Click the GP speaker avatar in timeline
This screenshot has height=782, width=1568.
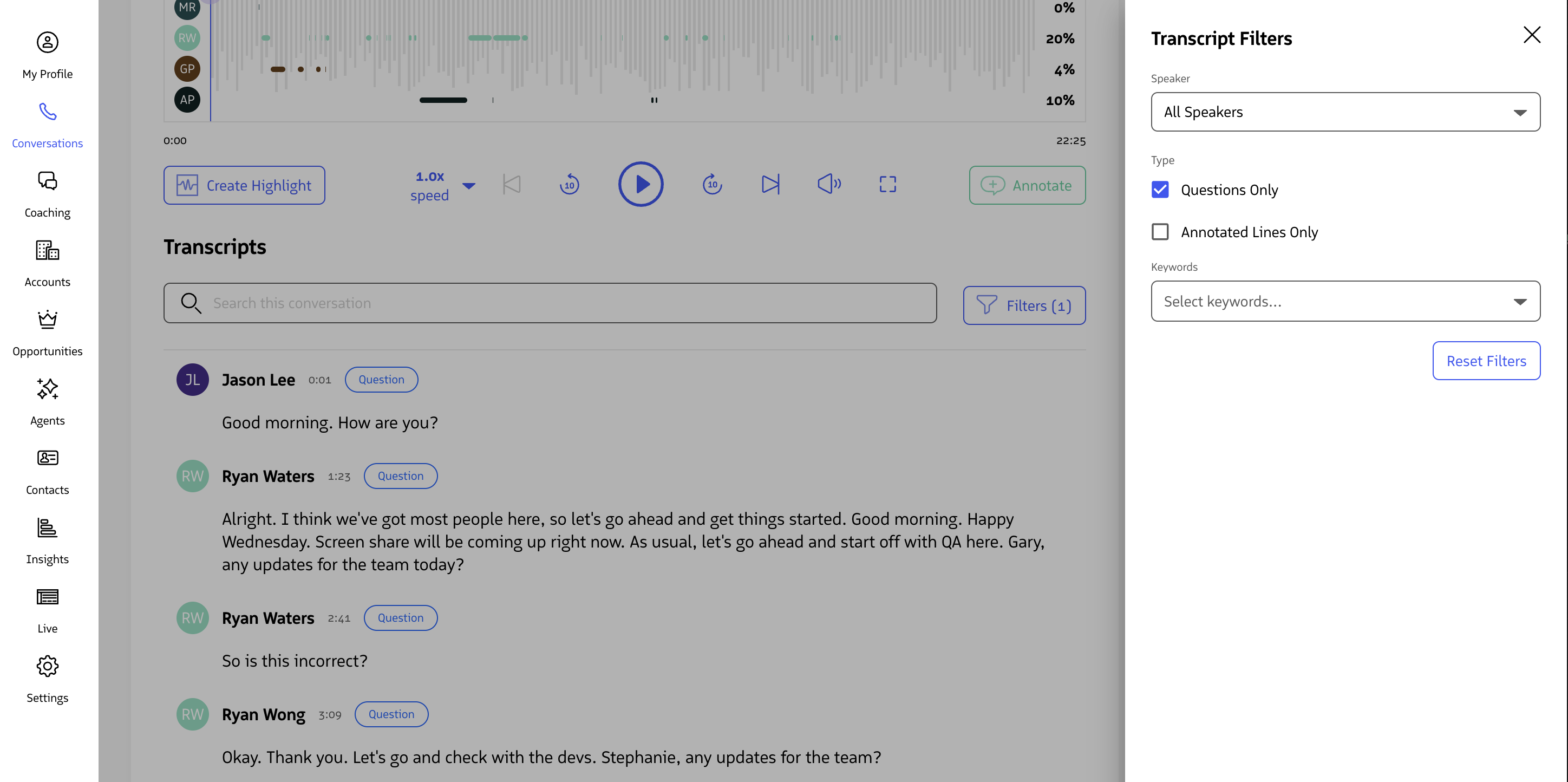pos(187,69)
